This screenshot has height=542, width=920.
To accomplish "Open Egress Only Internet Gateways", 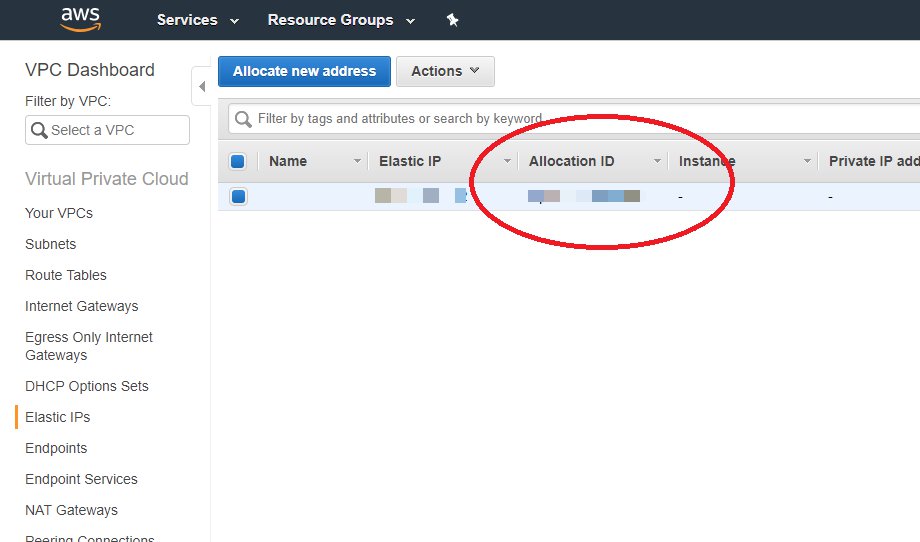I will click(x=89, y=346).
